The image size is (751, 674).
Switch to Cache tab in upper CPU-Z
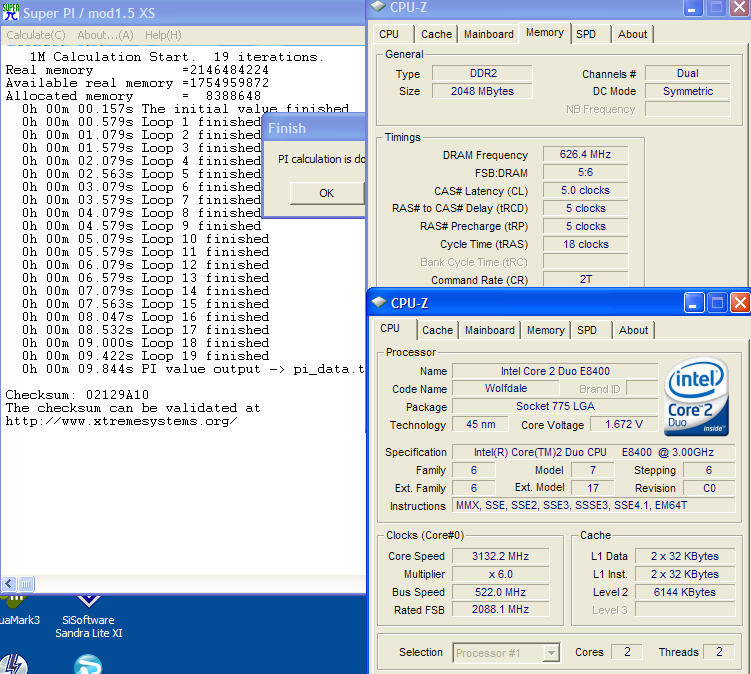click(x=436, y=34)
